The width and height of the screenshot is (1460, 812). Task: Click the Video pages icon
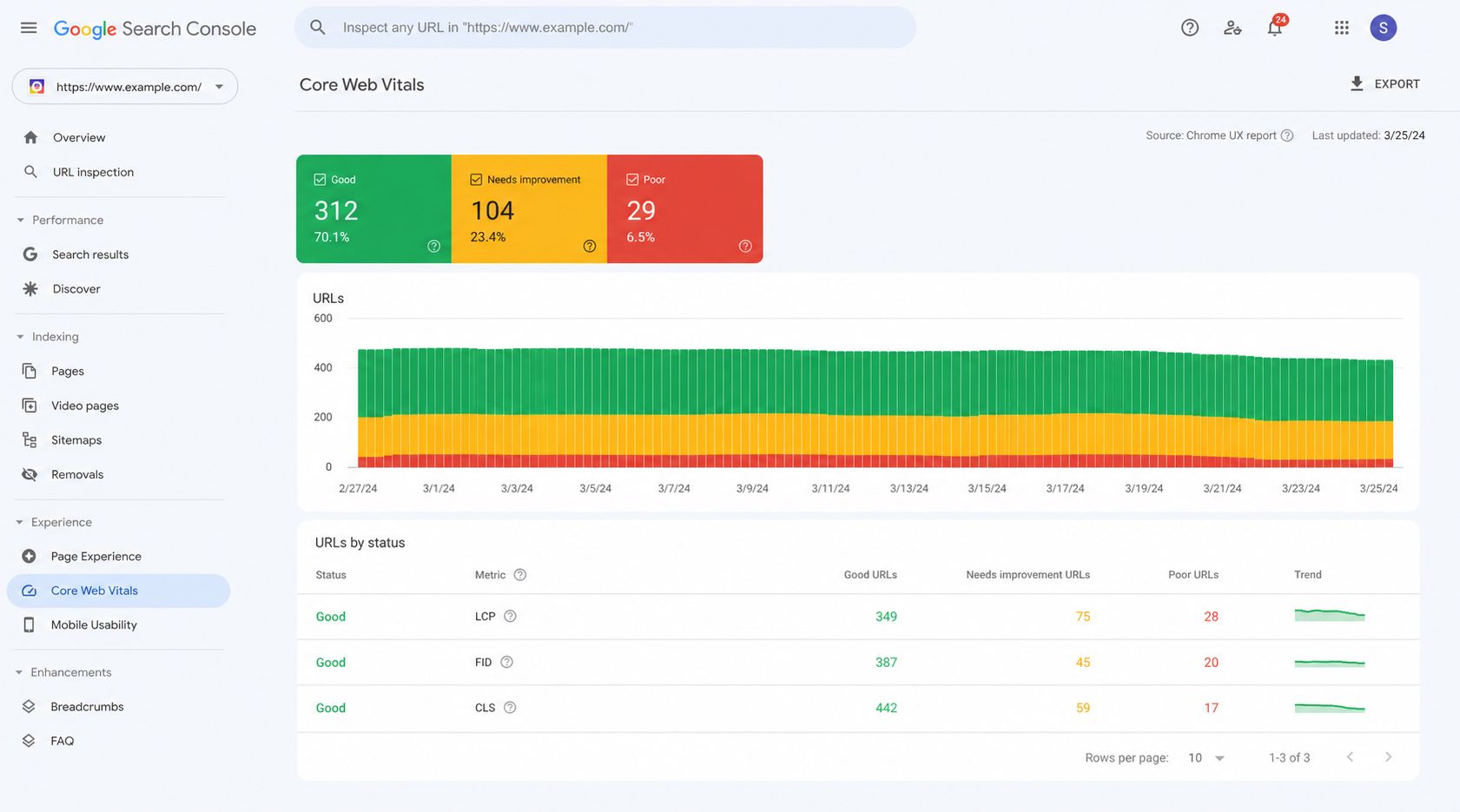tap(30, 406)
